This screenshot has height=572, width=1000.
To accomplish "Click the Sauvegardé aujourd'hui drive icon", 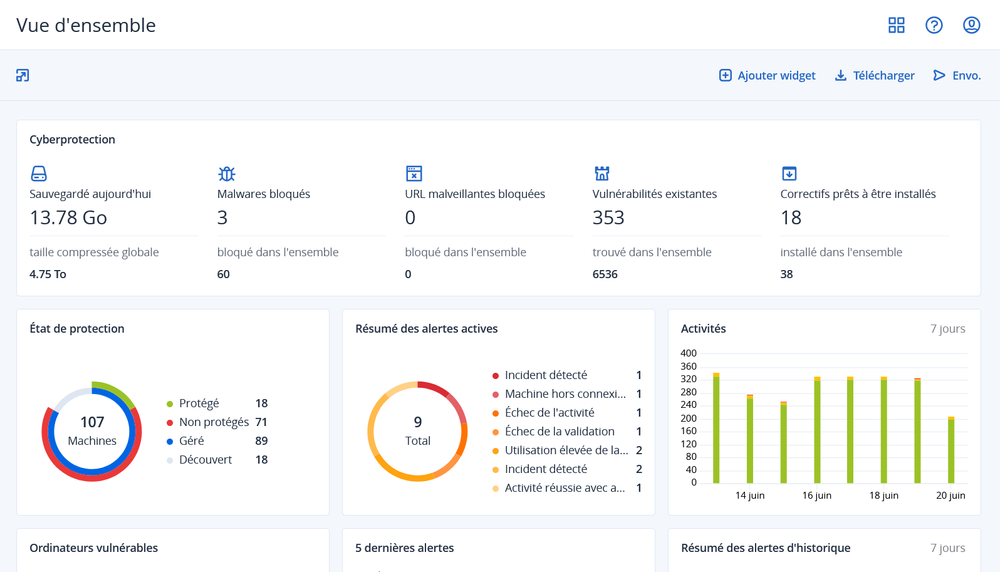I will pyautogui.click(x=39, y=174).
